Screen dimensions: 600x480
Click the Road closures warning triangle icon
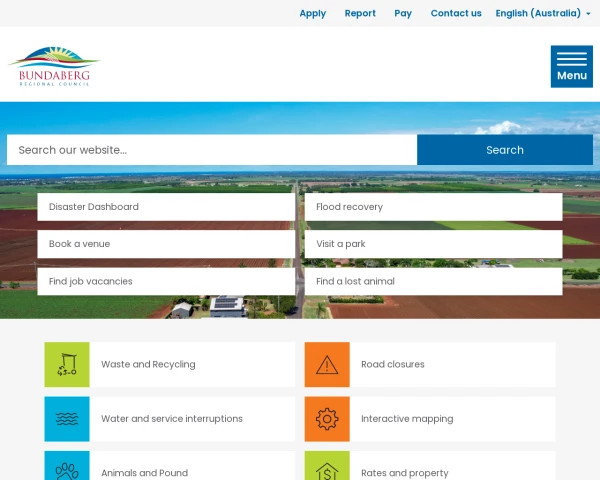(x=327, y=364)
